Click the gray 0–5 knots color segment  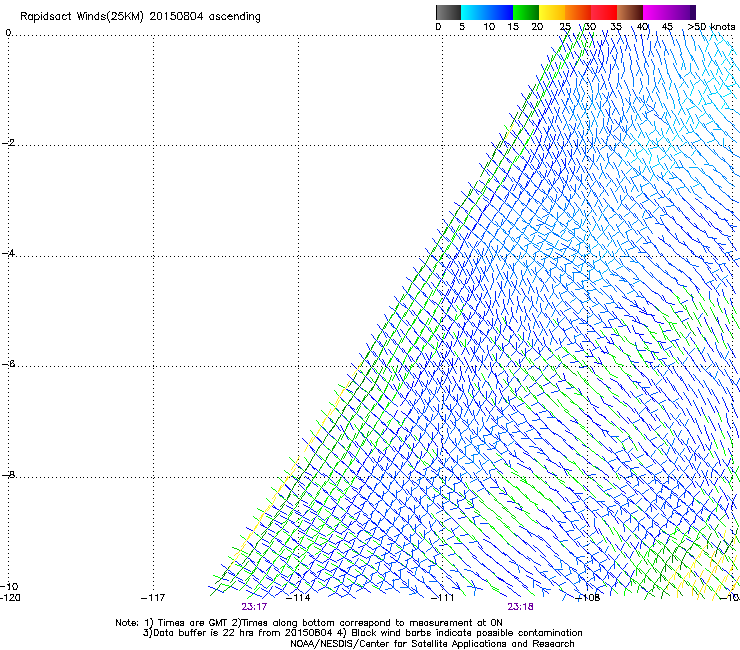coord(448,12)
